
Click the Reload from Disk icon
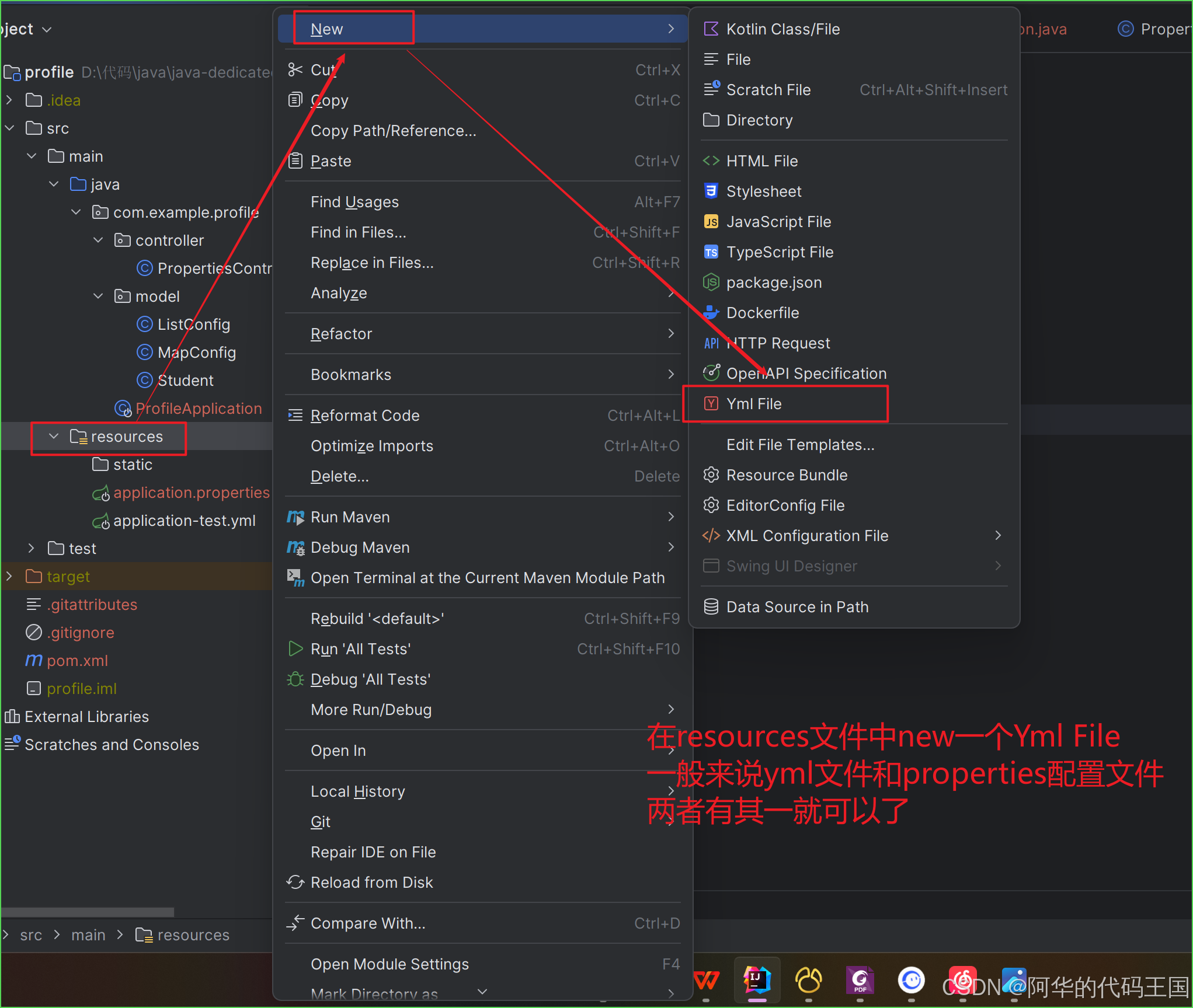click(295, 883)
